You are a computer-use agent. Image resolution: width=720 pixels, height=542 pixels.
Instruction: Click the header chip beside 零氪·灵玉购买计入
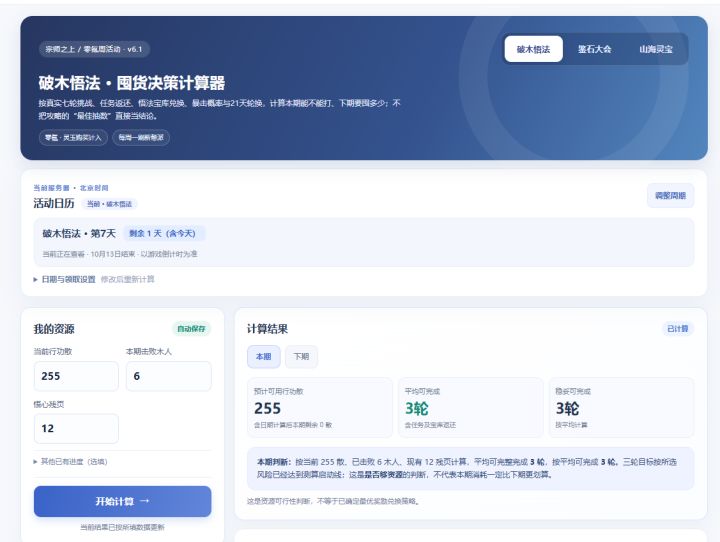tap(141, 137)
